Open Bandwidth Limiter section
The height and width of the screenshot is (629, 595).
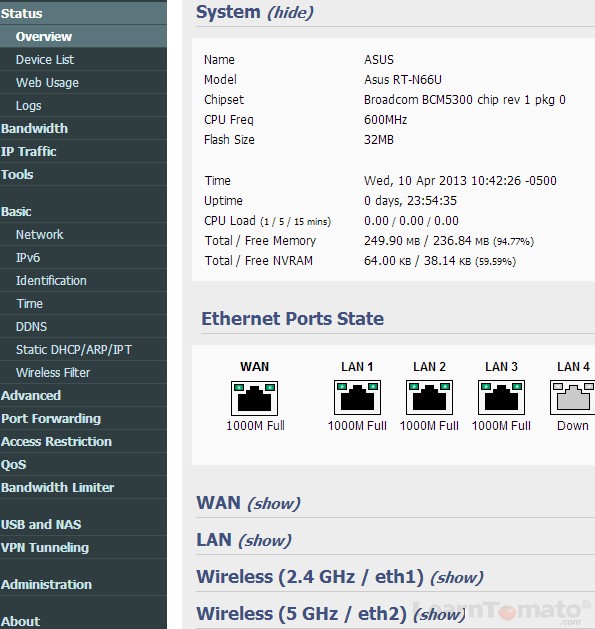point(83,487)
